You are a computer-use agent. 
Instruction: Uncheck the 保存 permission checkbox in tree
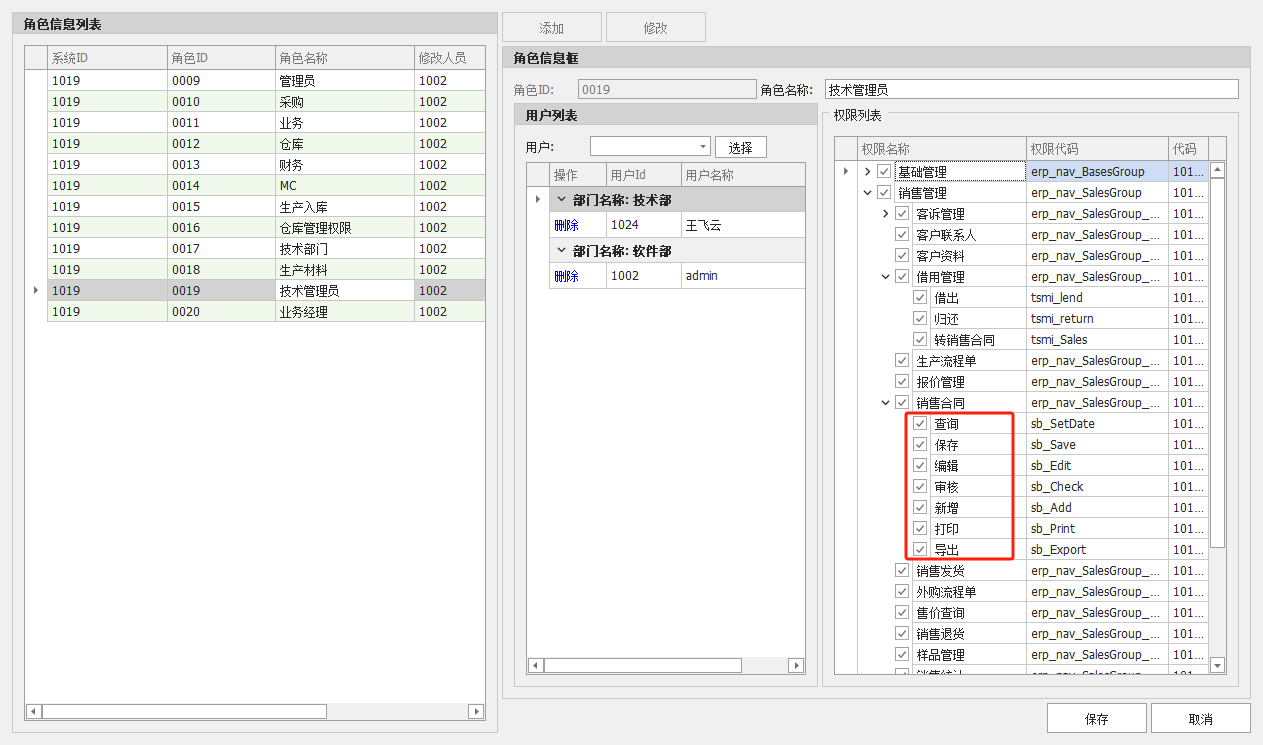coord(920,445)
